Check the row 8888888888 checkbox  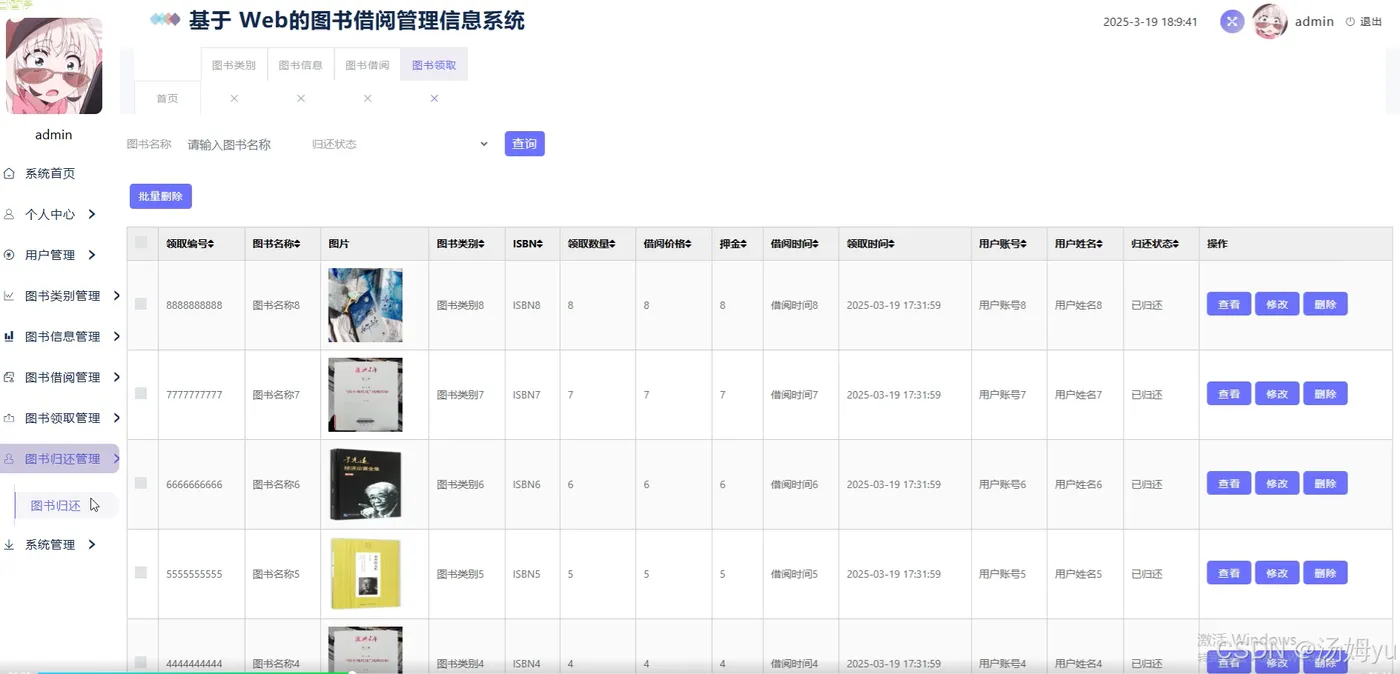[x=141, y=303]
